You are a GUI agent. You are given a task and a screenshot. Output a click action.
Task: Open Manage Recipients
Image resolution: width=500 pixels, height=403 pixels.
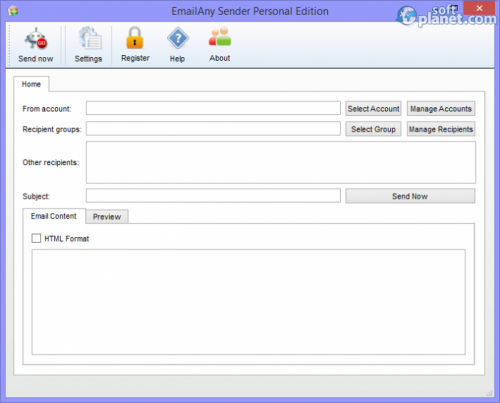click(441, 129)
